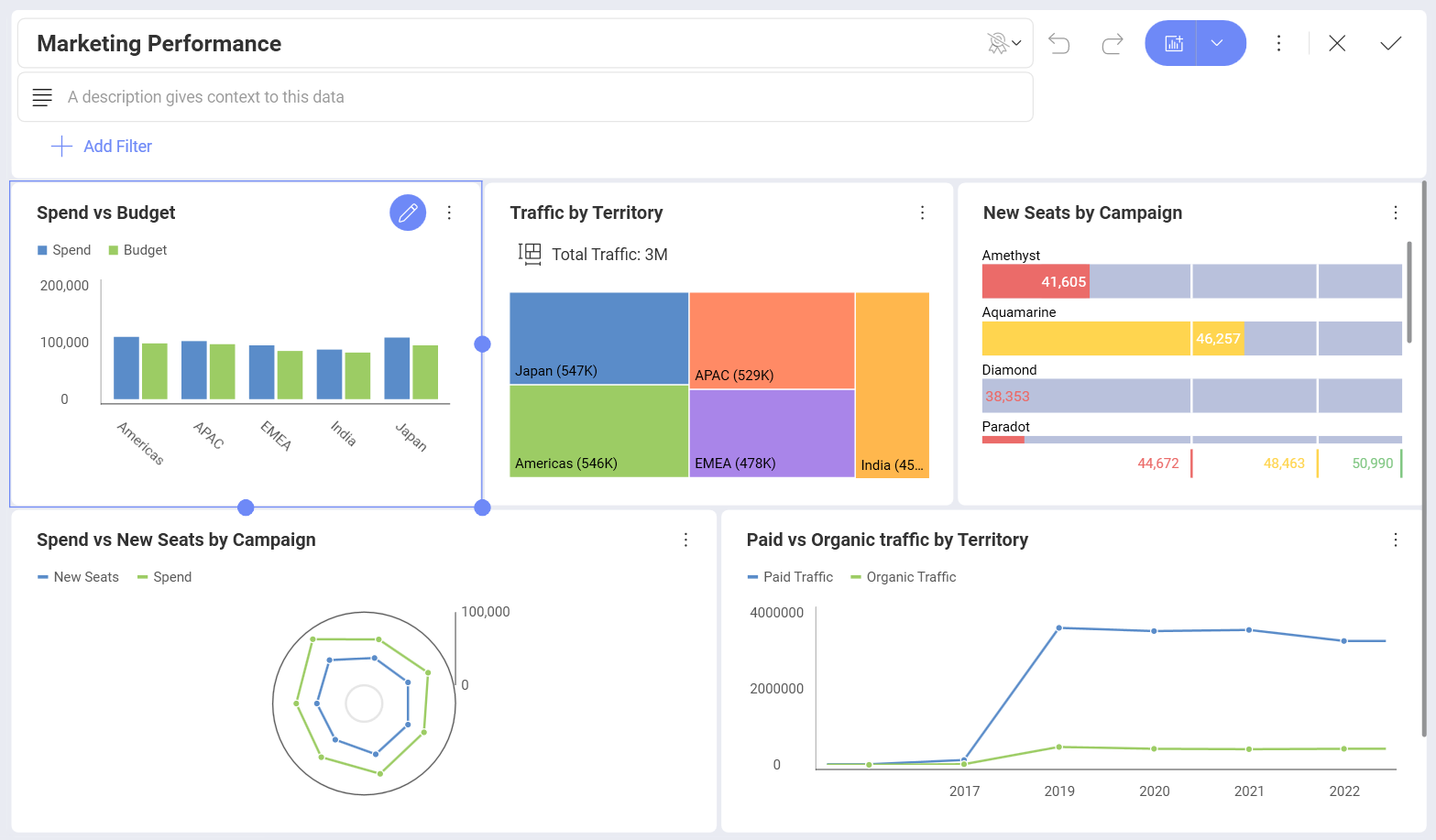This screenshot has width=1436, height=840.
Task: Click the 2021 axis label
Action: tap(1249, 791)
